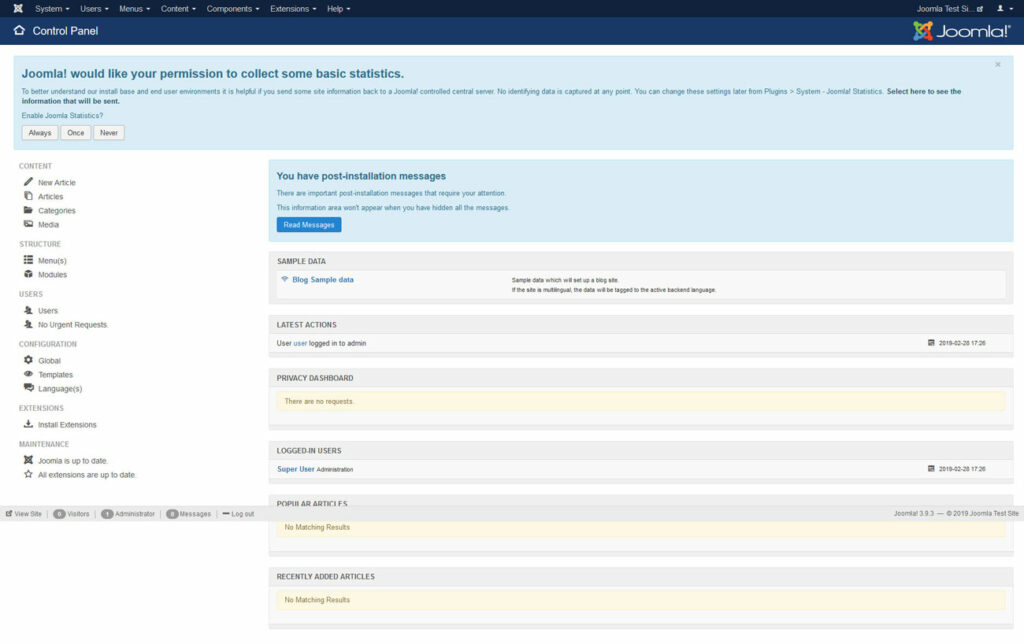Click 'No Matching Results' under Recently Added Articles
The width and height of the screenshot is (1024, 644).
click(317, 600)
